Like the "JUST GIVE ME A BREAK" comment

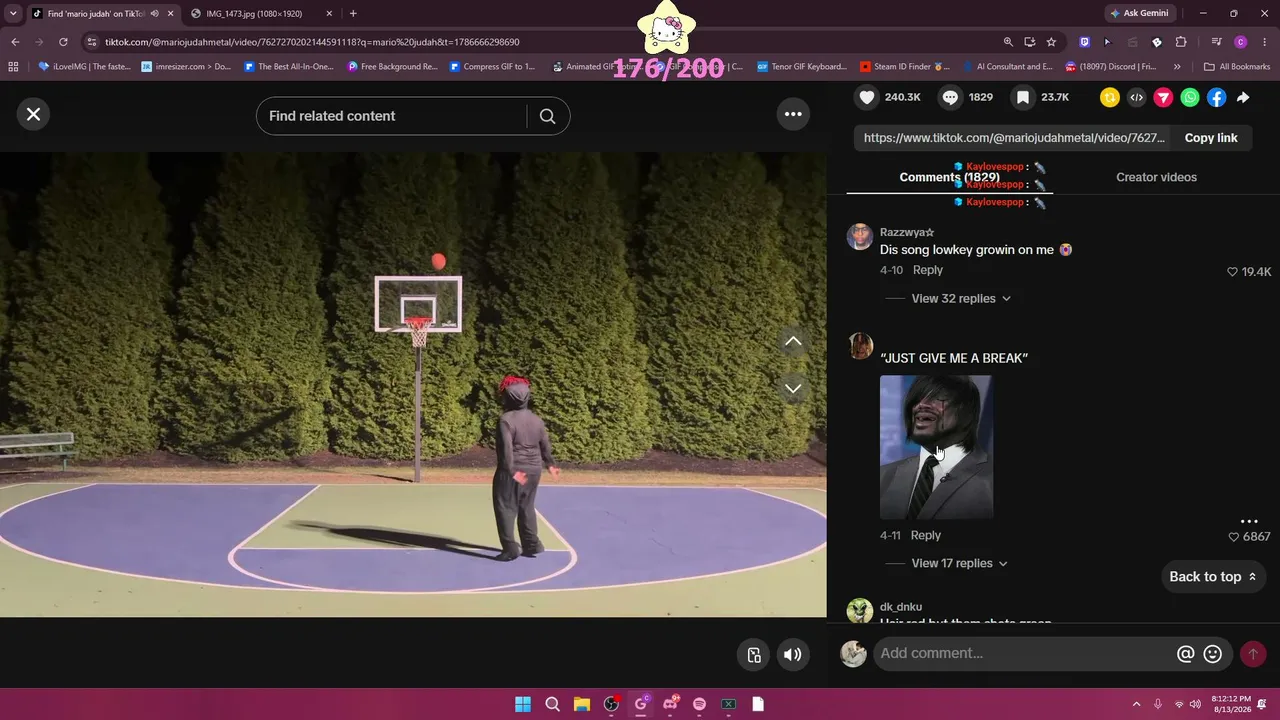tap(1233, 537)
